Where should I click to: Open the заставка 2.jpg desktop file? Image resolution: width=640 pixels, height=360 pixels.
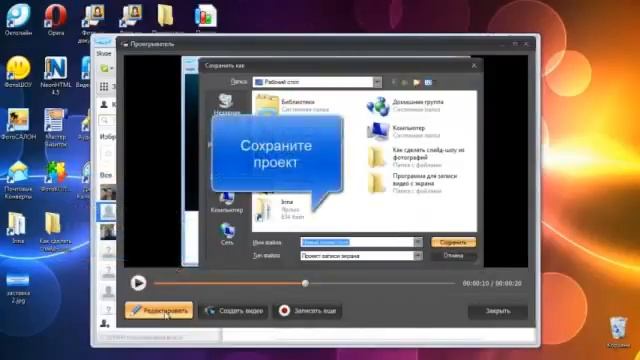[x=18, y=288]
